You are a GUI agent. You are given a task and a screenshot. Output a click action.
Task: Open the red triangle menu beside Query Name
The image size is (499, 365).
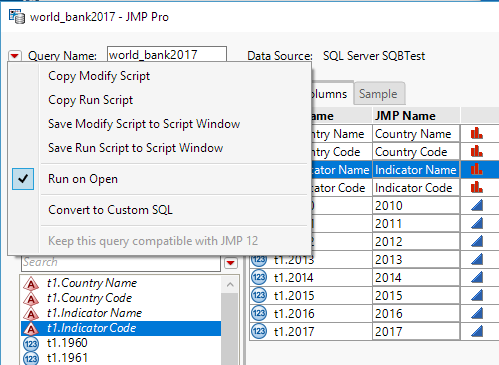[x=15, y=56]
